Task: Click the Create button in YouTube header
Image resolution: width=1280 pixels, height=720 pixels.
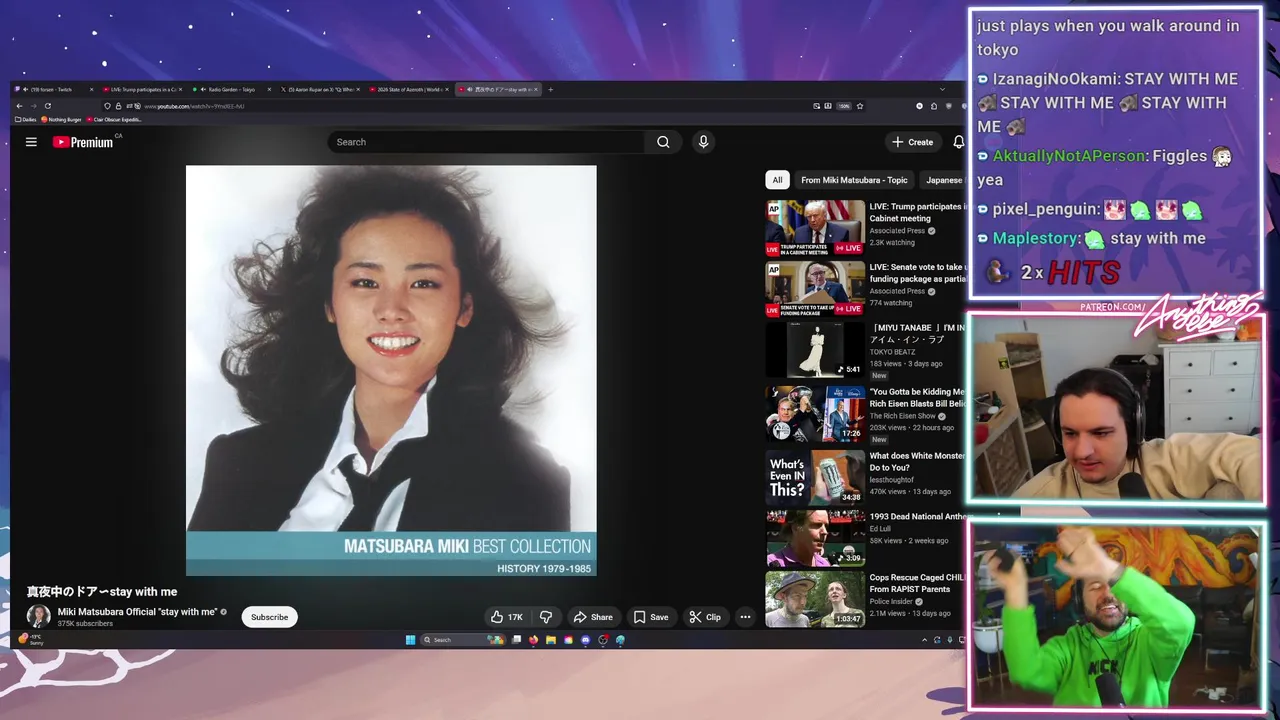Action: coord(912,142)
